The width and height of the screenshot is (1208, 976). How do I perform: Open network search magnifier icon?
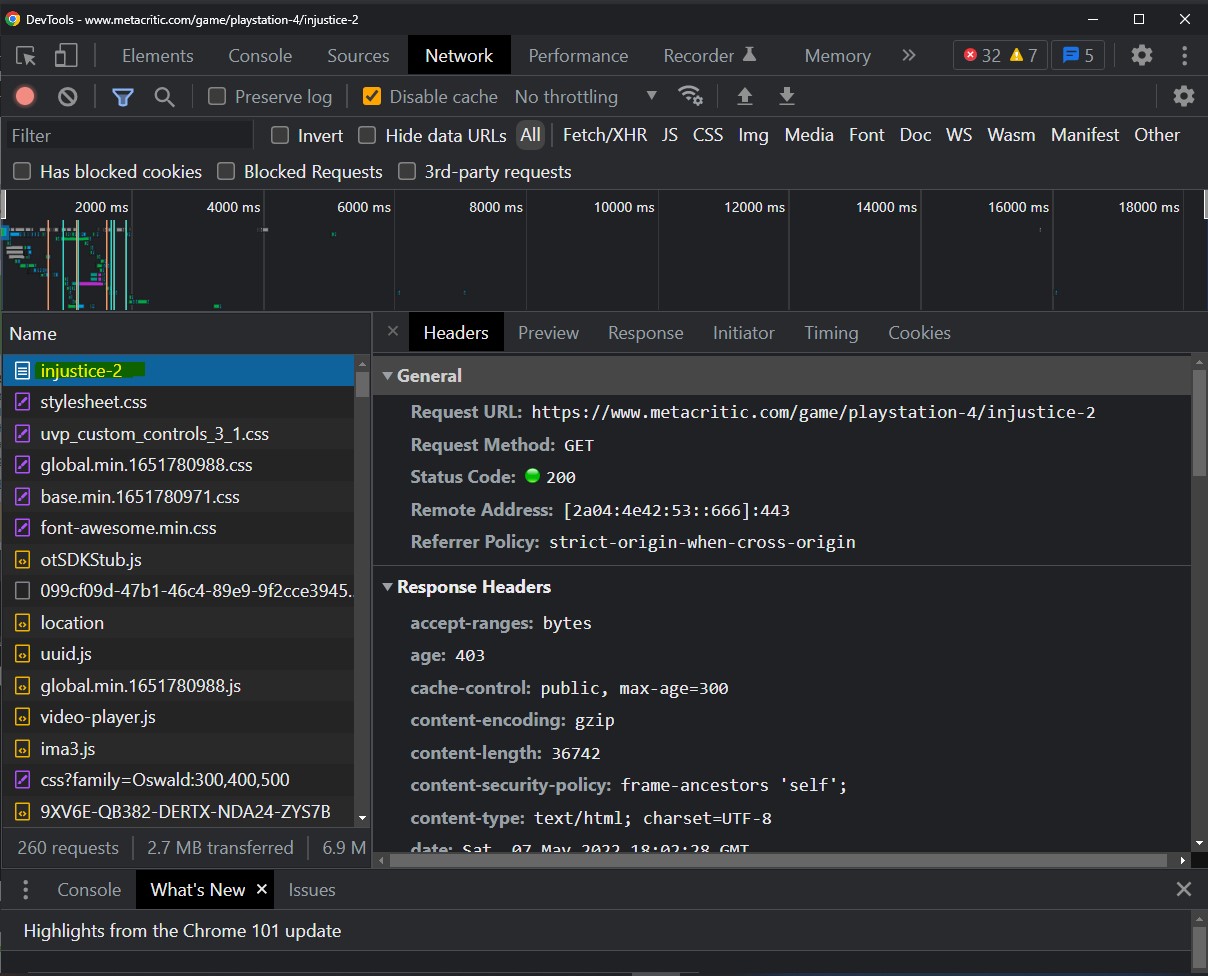(x=165, y=96)
